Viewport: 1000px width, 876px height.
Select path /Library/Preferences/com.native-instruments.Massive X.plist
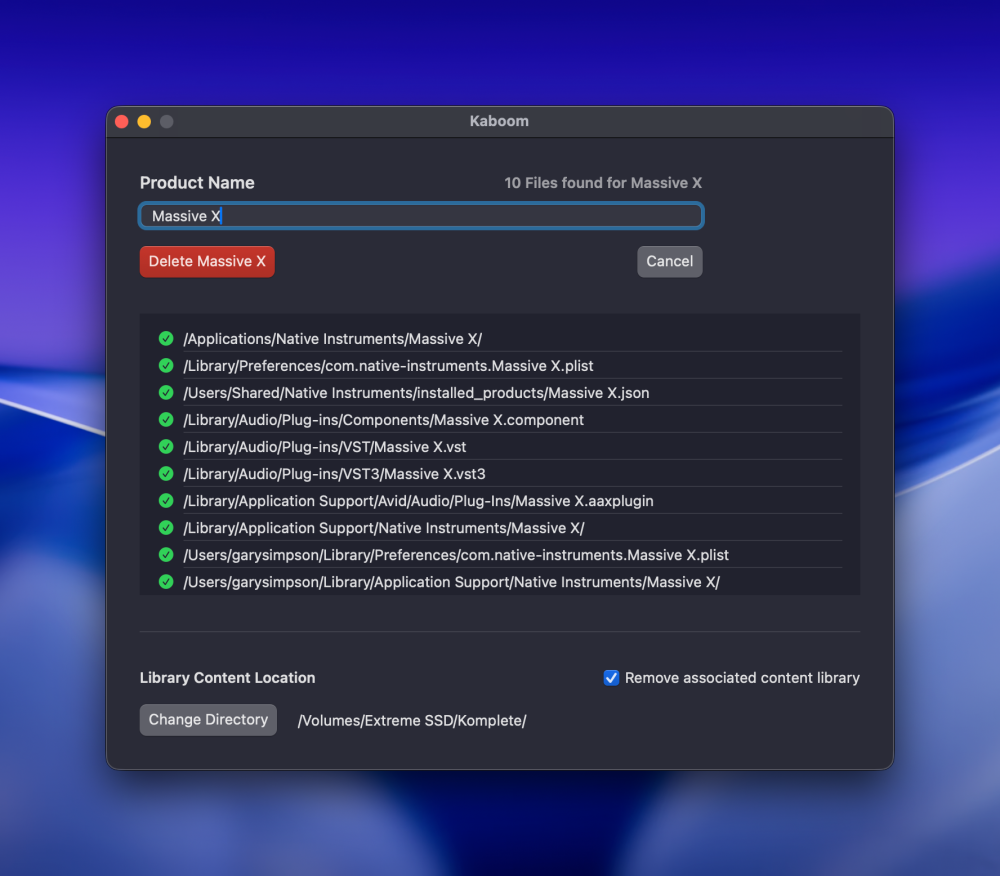[388, 366]
